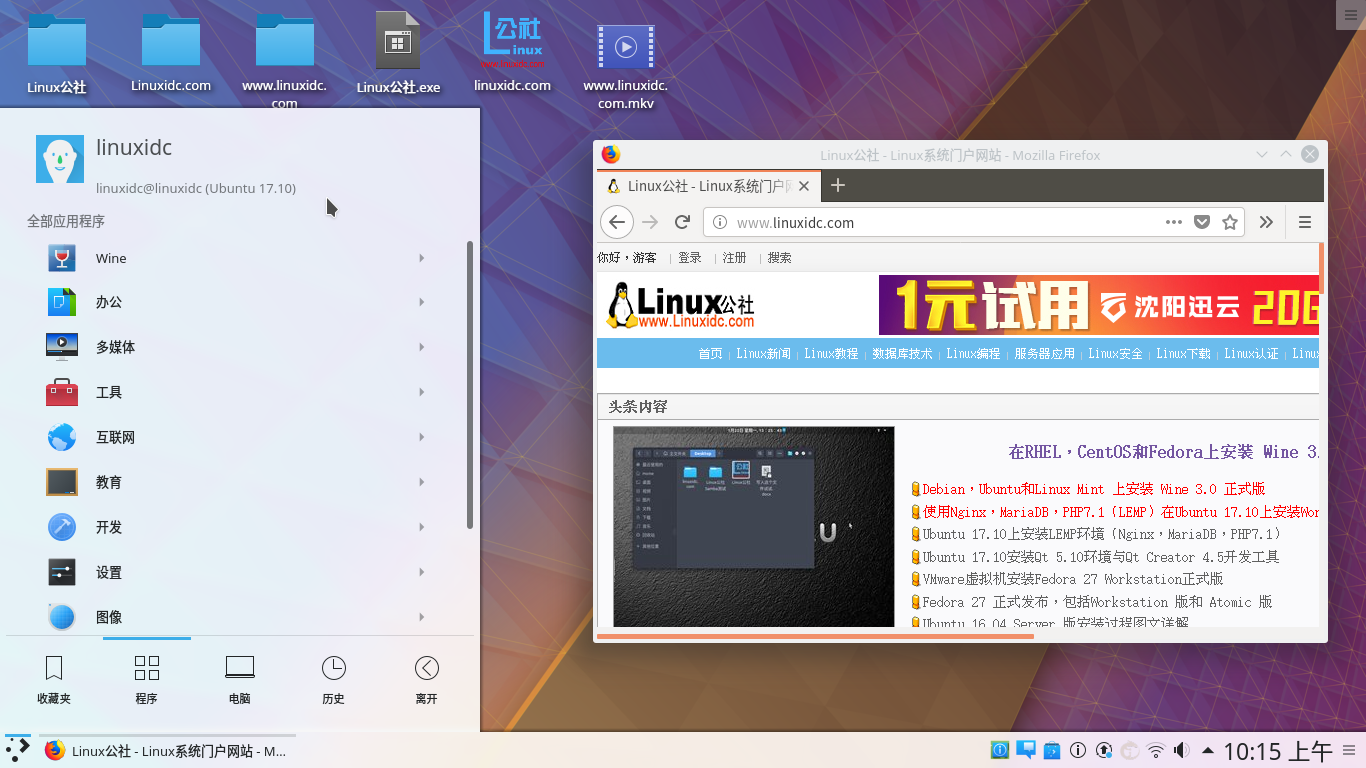Switch to 离开 leave tab
This screenshot has width=1366, height=768.
click(426, 680)
